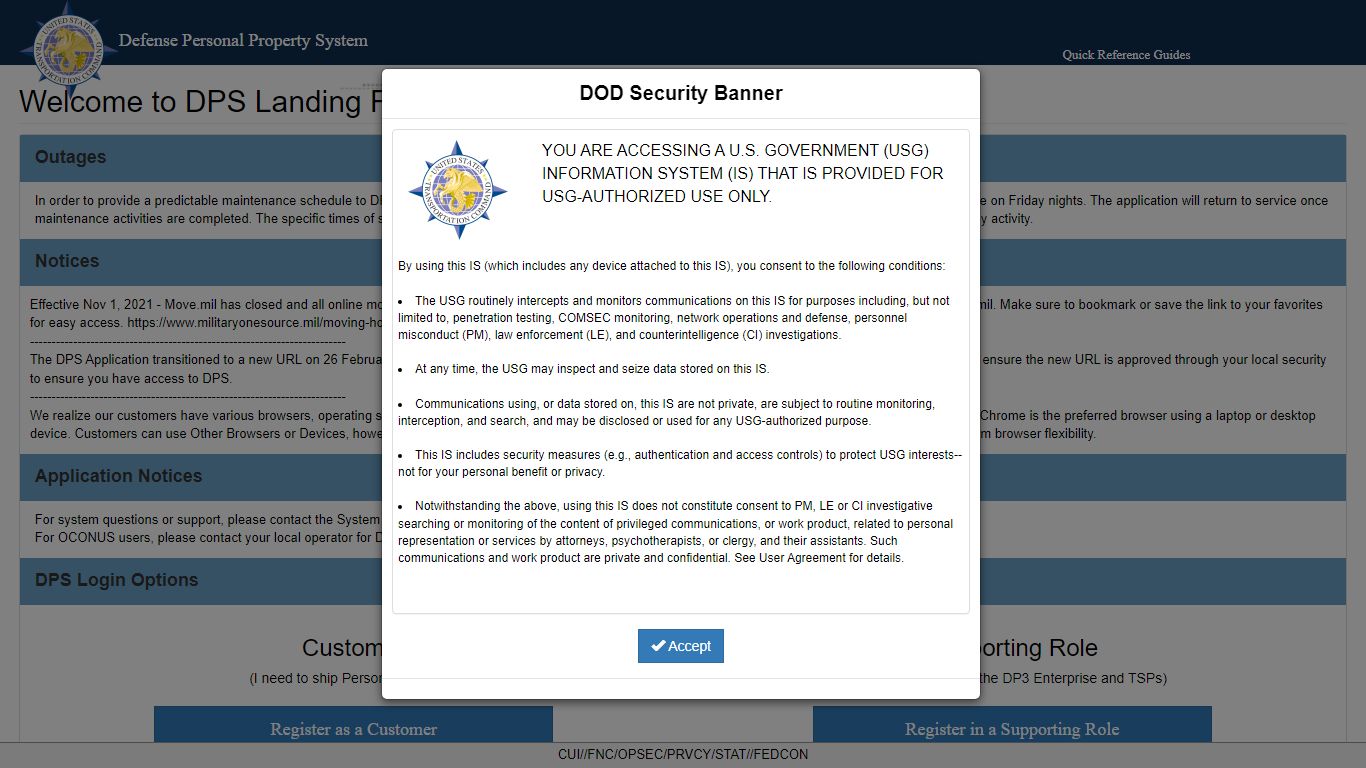The image size is (1366, 768).
Task: Click the USTRANSCOM logo in page header
Action: tap(68, 46)
